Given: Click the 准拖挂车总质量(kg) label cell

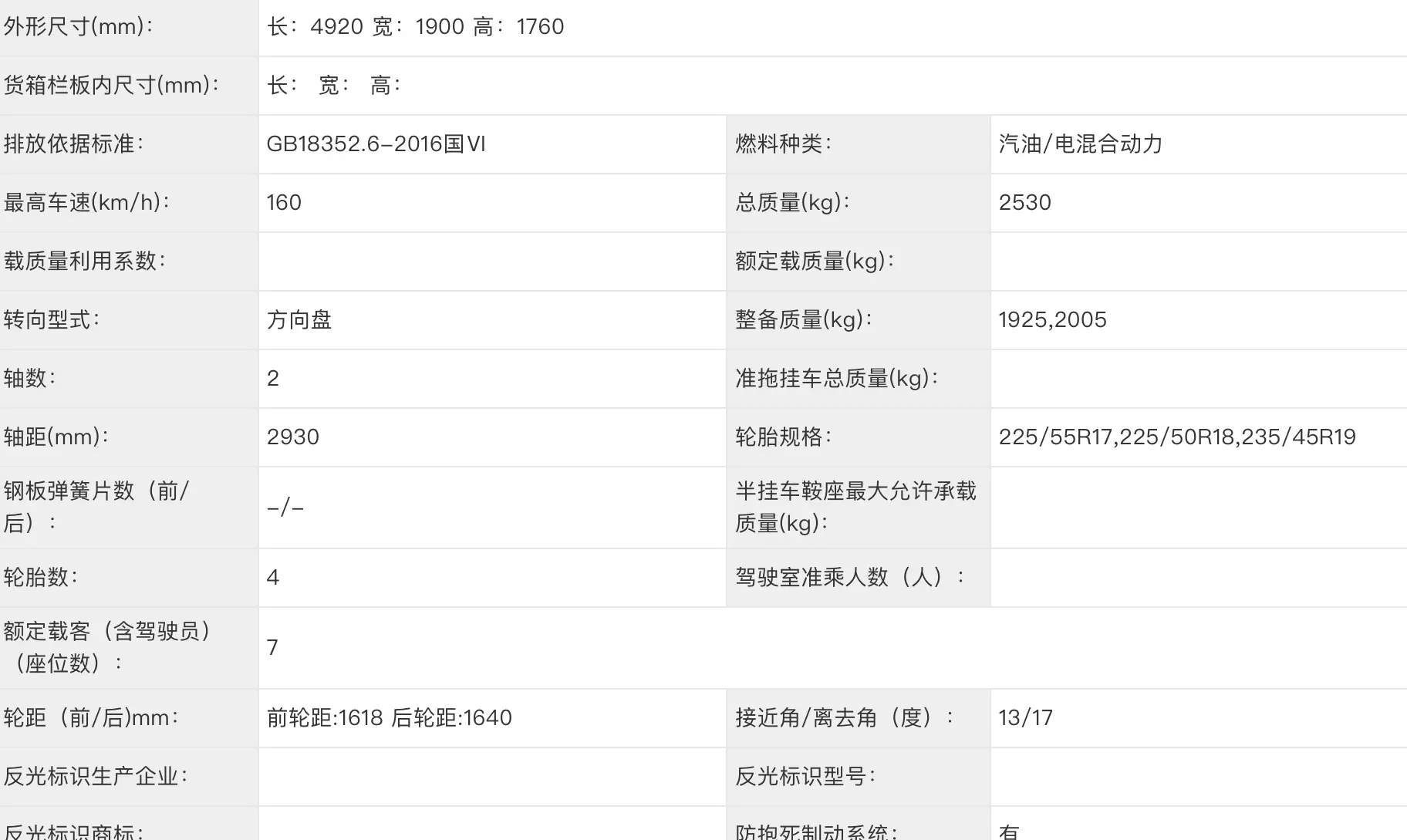Looking at the screenshot, I should [858, 379].
